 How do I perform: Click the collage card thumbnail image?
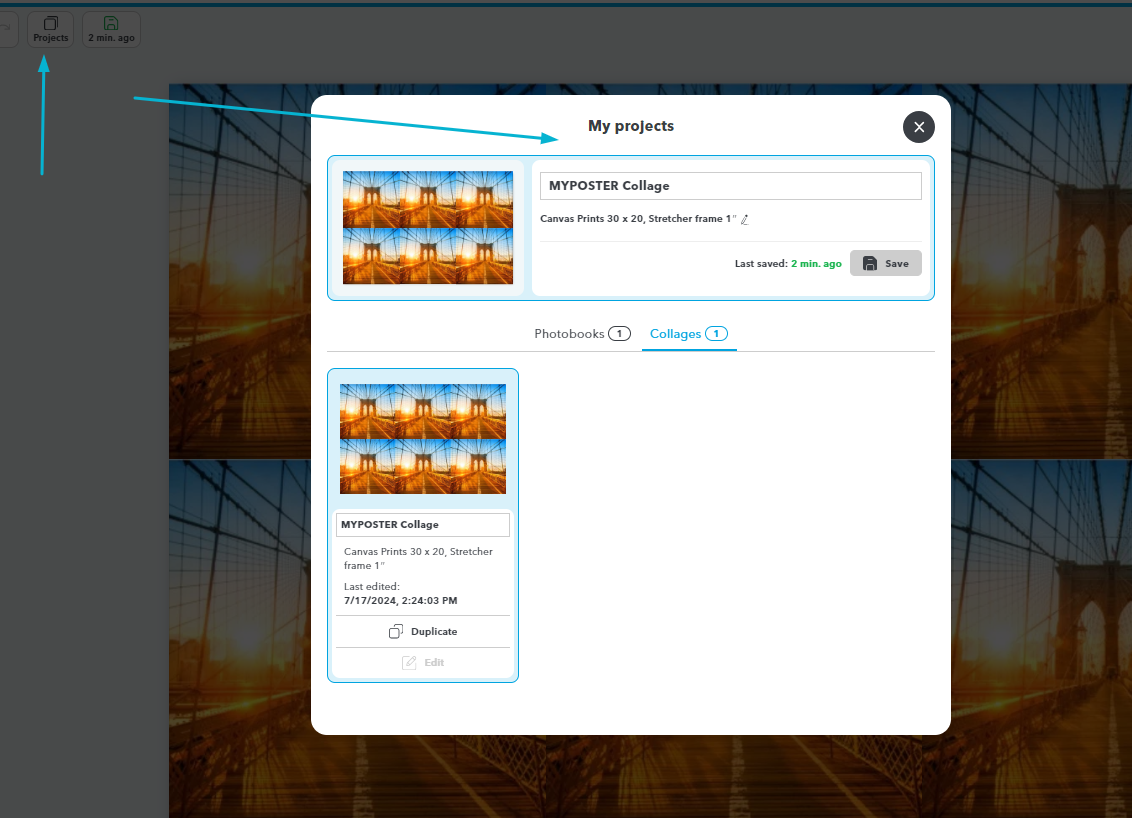423,439
